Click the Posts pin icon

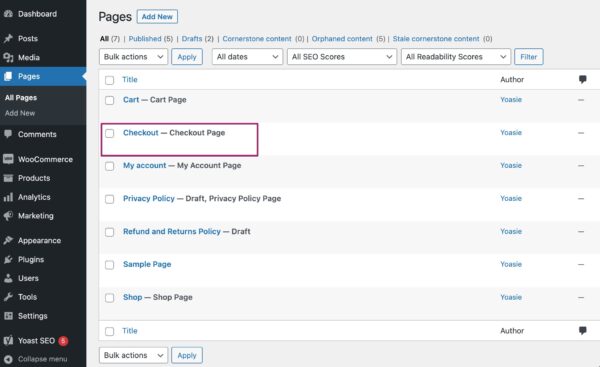[x=8, y=39]
